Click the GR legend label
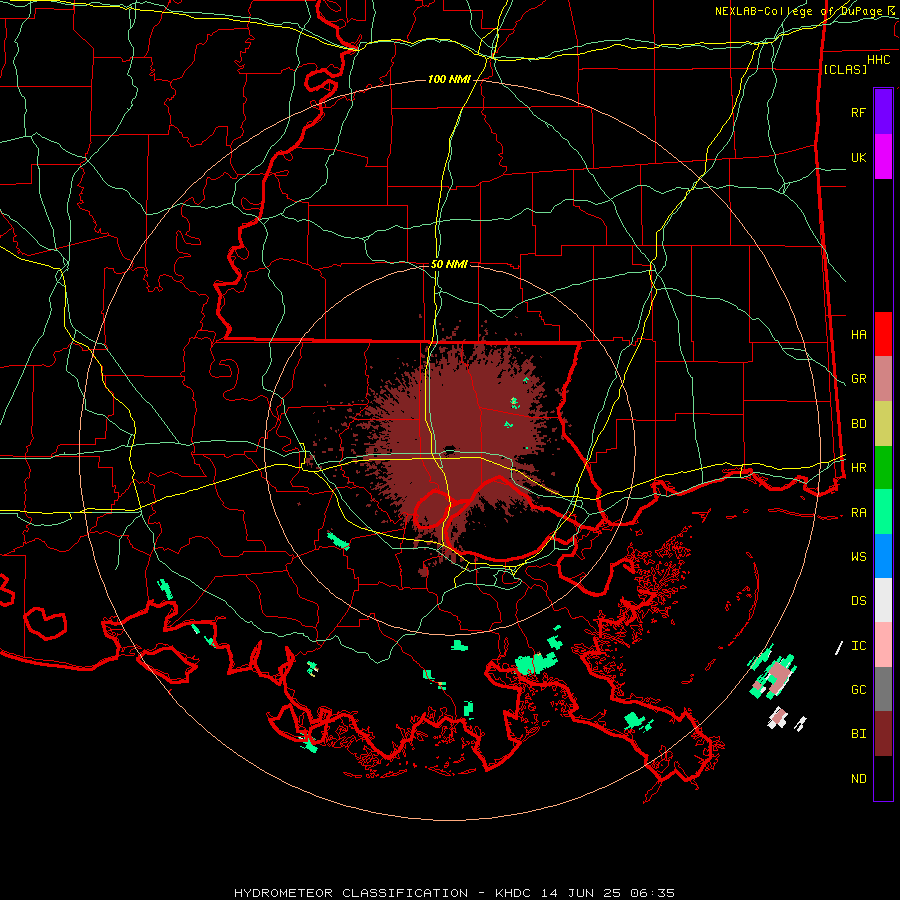 (858, 379)
